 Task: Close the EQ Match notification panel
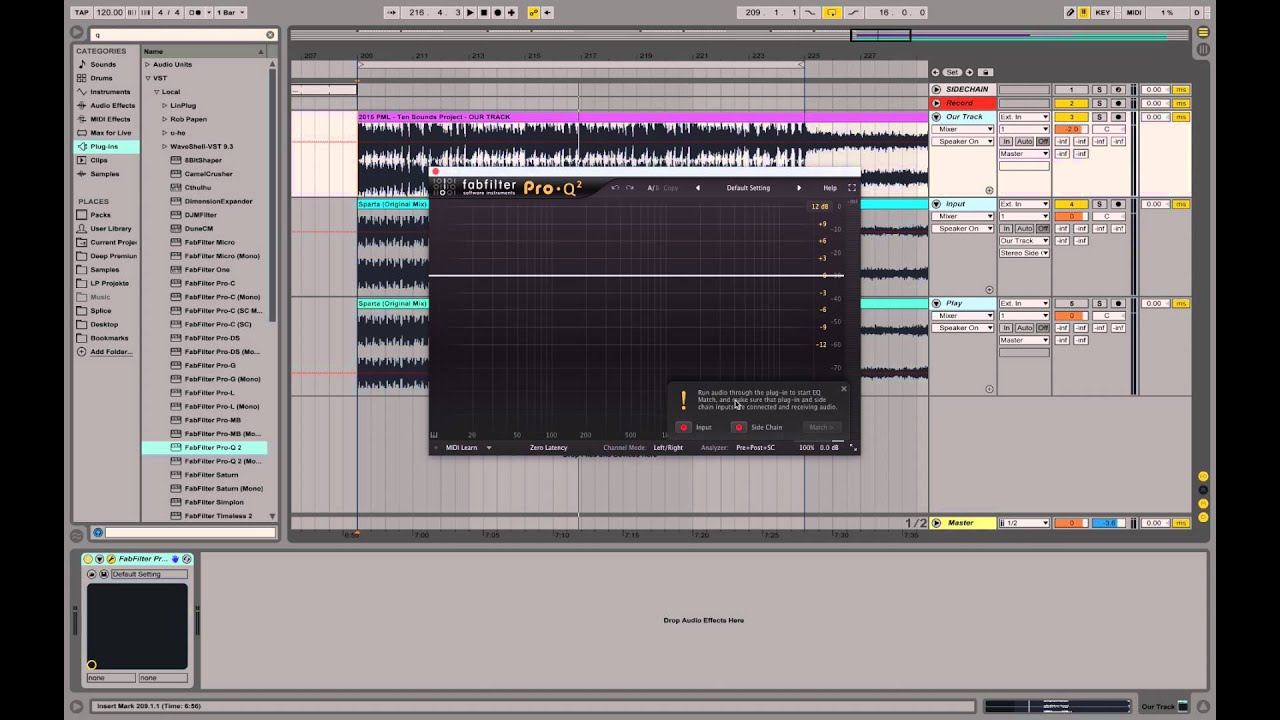pos(843,388)
